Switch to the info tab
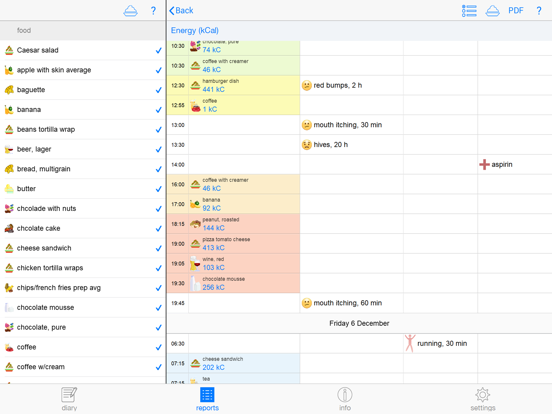Screen dimensions: 552x414 345,399
